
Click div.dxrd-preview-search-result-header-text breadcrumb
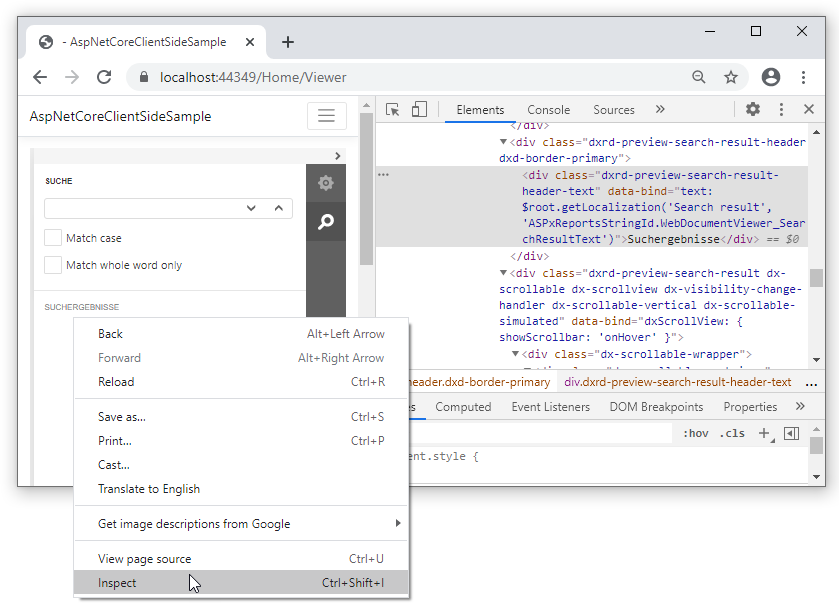pyautogui.click(x=677, y=382)
